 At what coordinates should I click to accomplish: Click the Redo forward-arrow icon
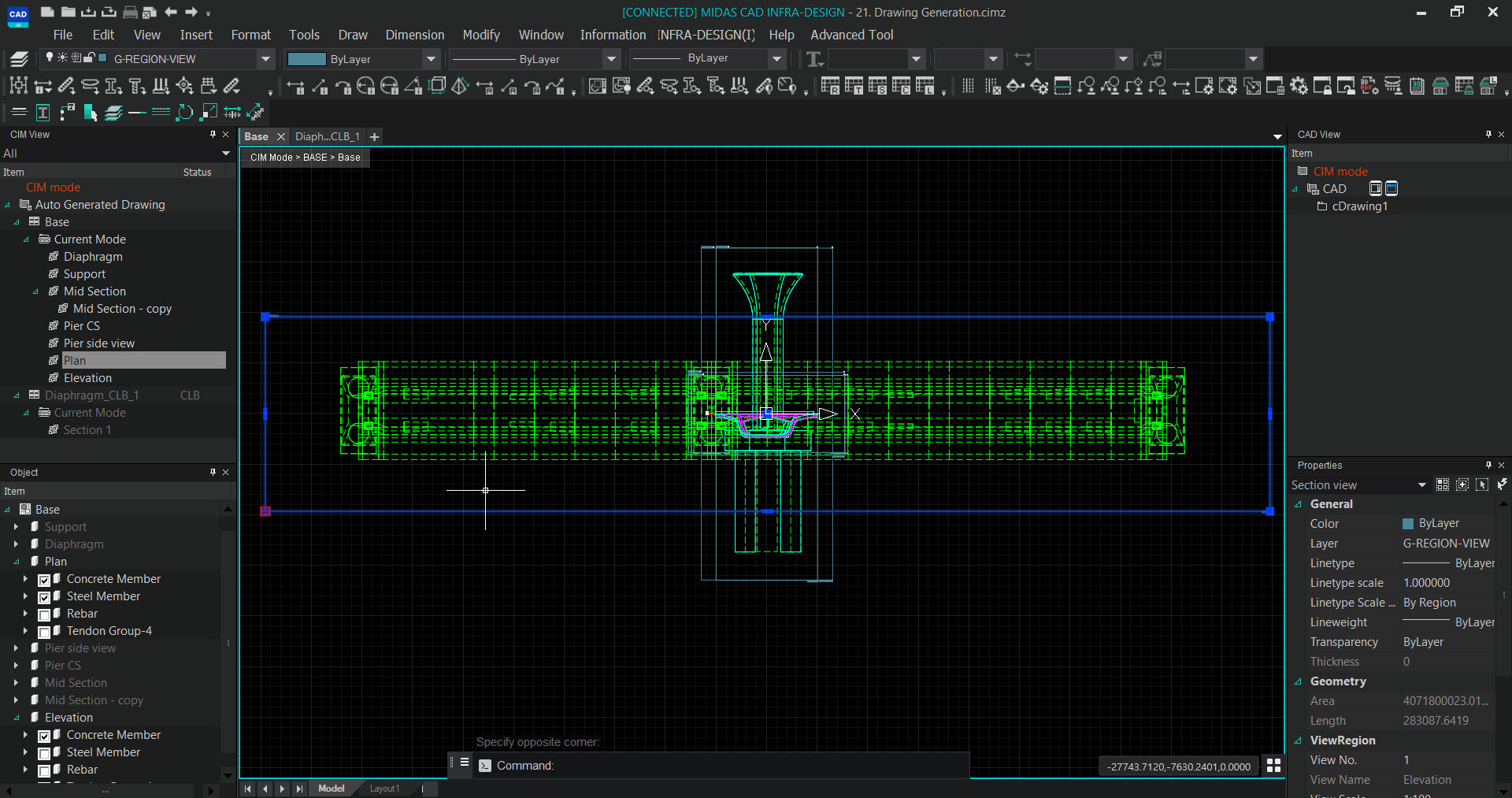[x=191, y=12]
